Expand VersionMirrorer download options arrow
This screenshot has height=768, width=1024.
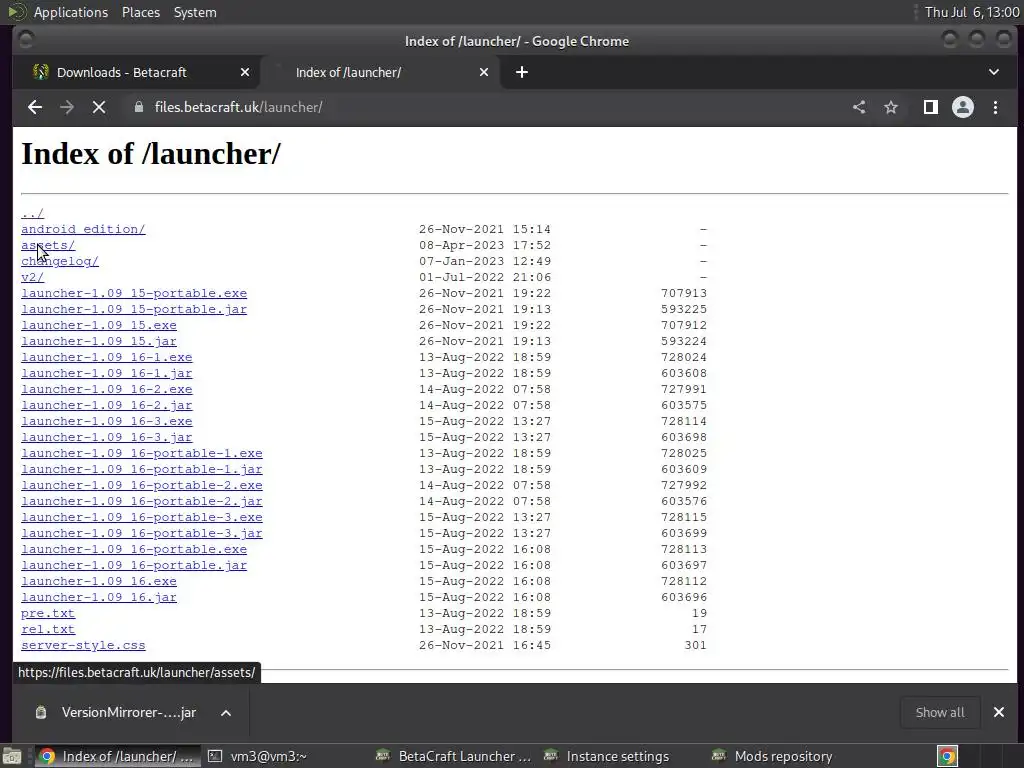226,712
